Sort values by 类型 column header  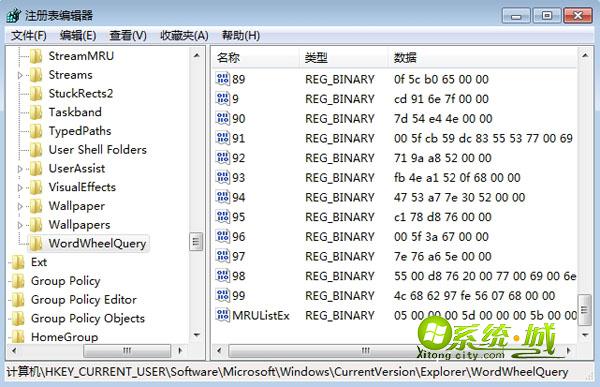click(x=343, y=58)
